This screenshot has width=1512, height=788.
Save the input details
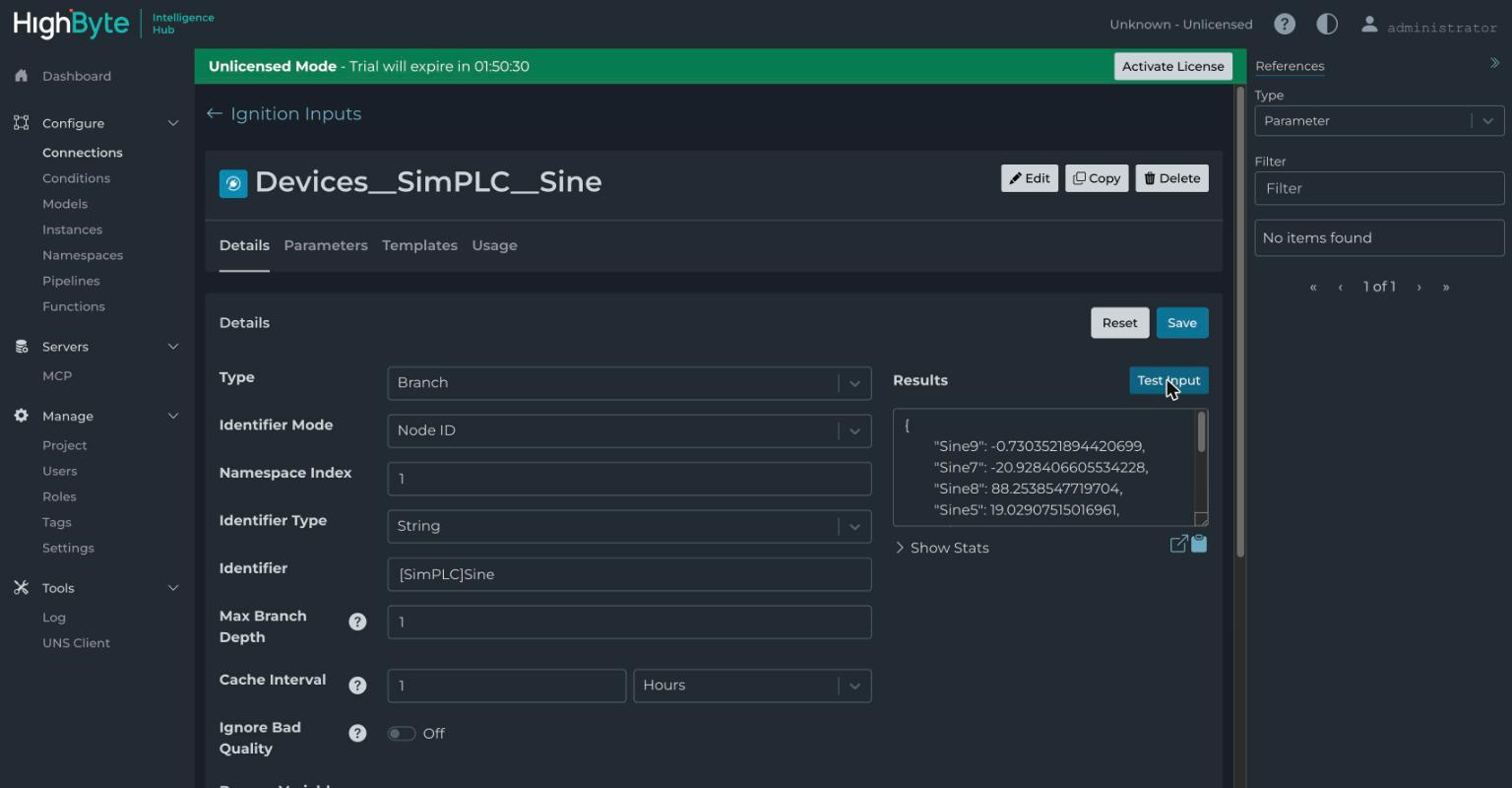1182,323
